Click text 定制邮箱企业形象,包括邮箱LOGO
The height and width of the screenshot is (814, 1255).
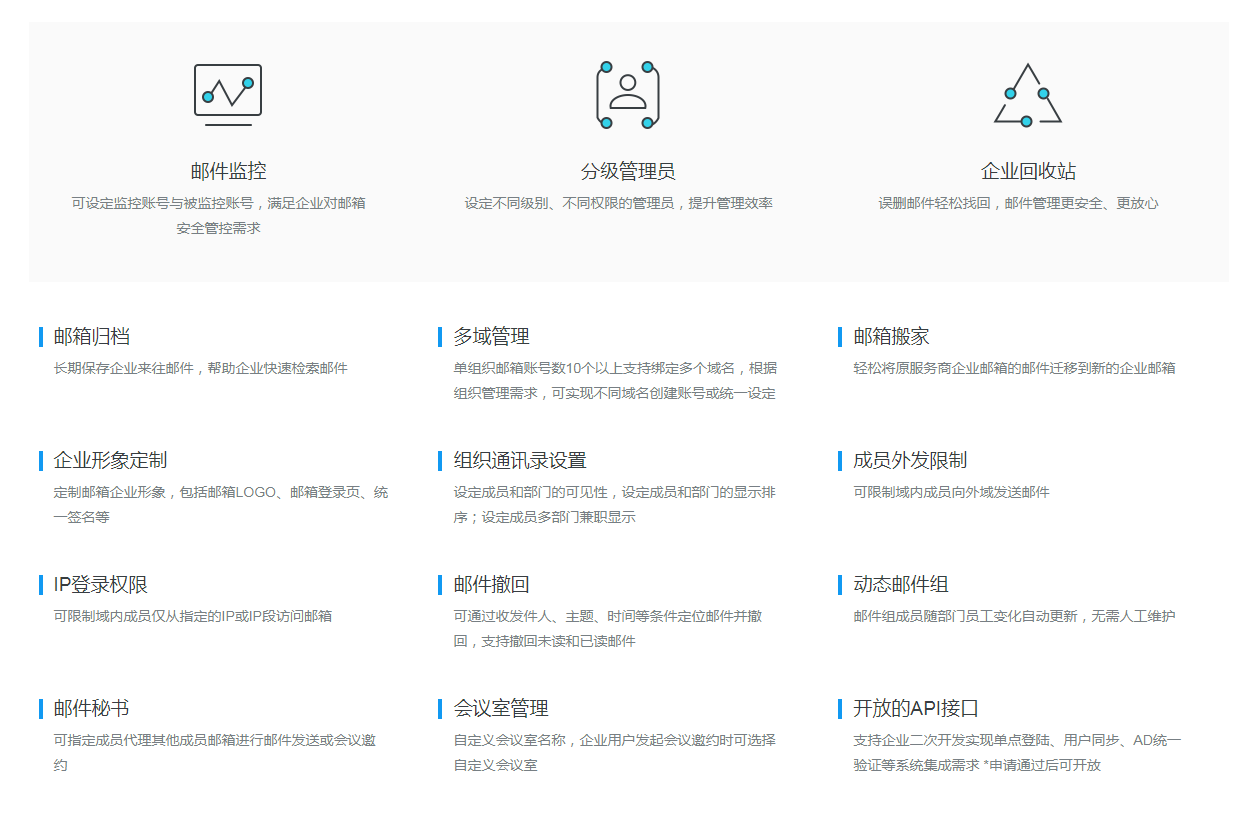(165, 492)
